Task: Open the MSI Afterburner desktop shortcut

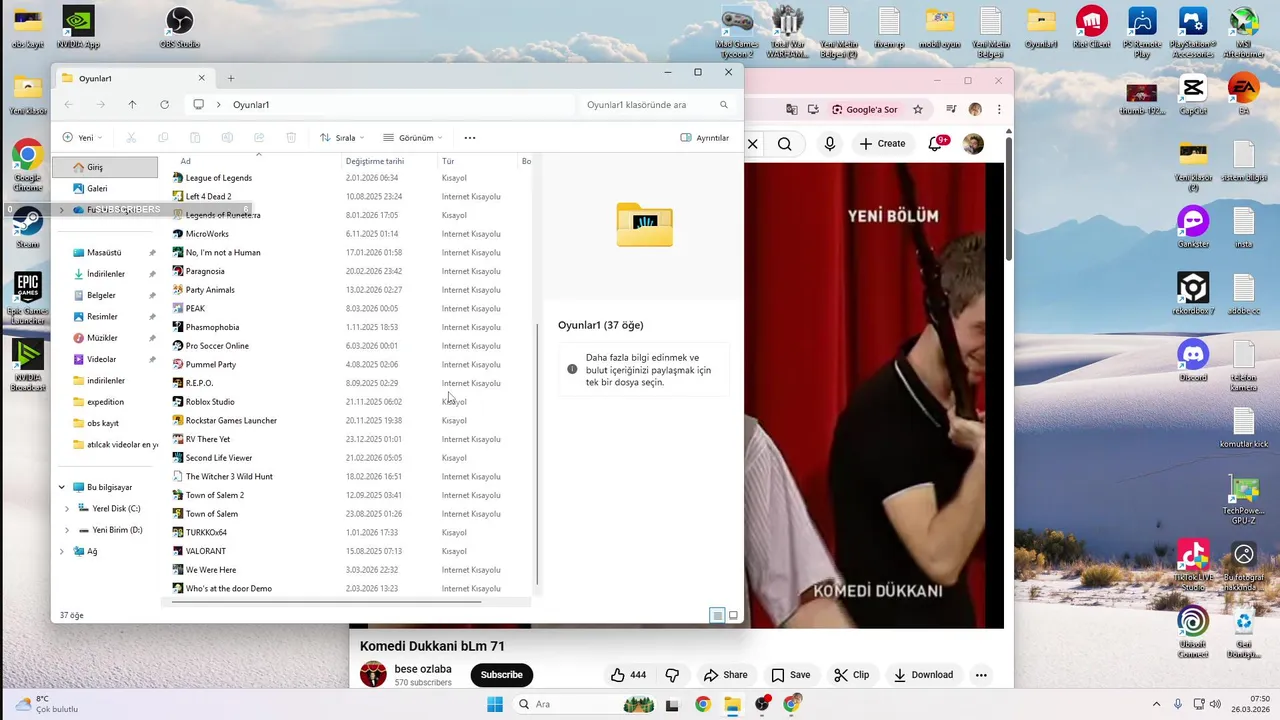Action: (x=1244, y=30)
